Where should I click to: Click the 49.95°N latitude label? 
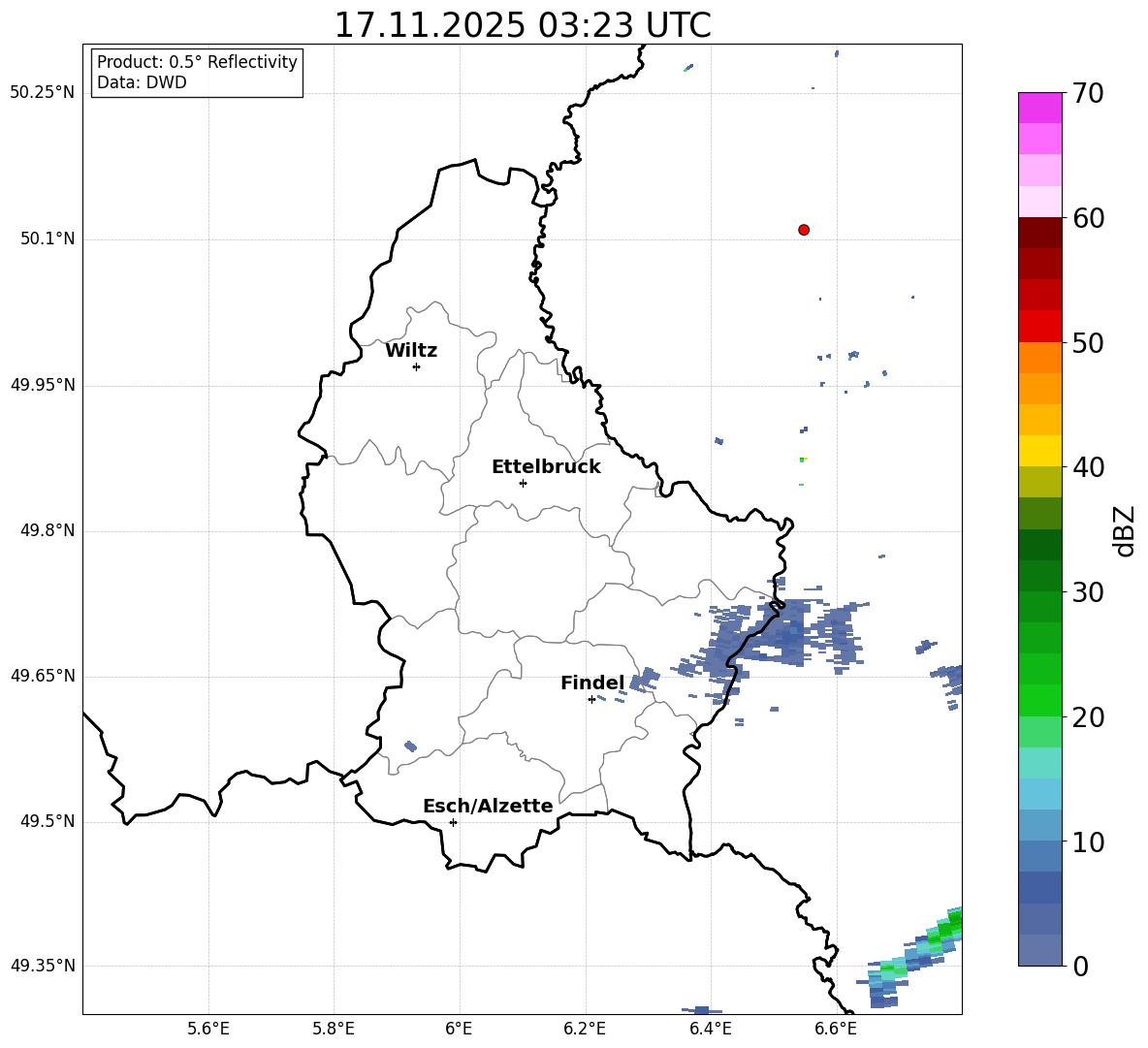tap(43, 385)
